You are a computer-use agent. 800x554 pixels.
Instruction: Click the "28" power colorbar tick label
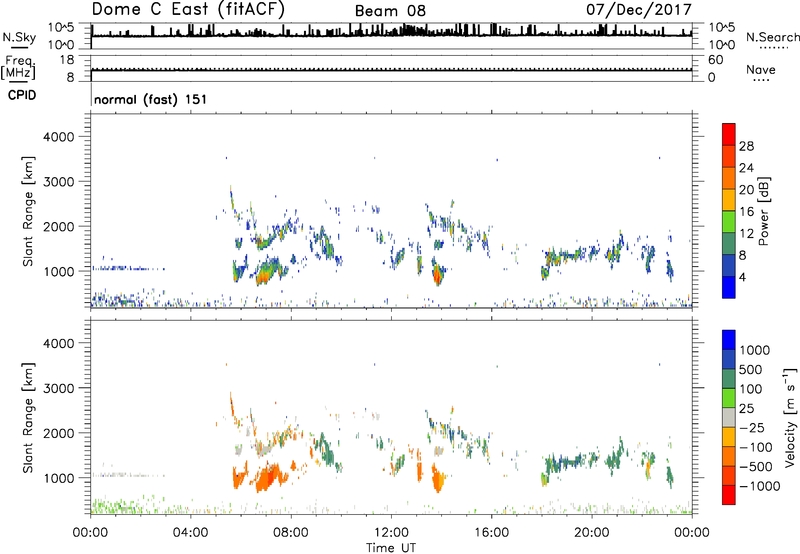click(x=746, y=146)
